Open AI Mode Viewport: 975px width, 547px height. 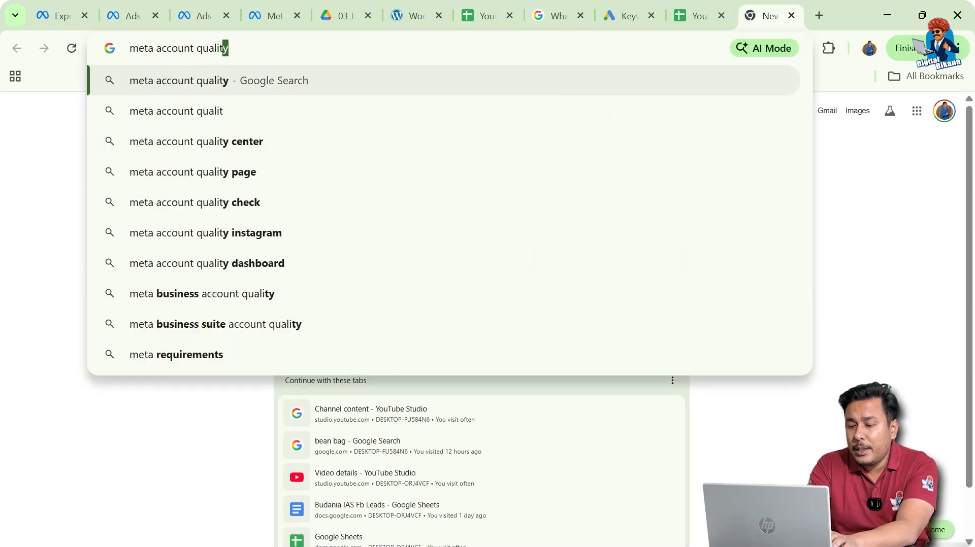764,48
